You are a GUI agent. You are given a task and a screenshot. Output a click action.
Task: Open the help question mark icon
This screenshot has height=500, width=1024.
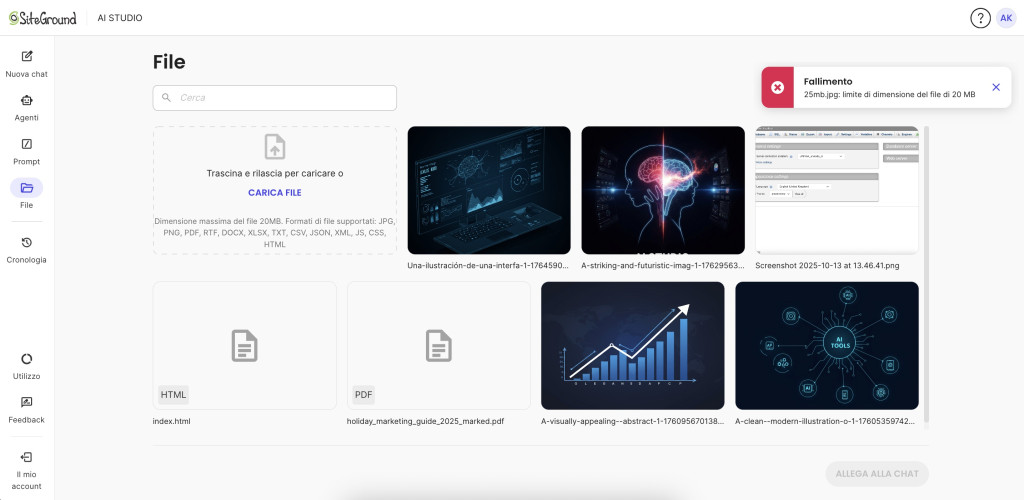(980, 18)
